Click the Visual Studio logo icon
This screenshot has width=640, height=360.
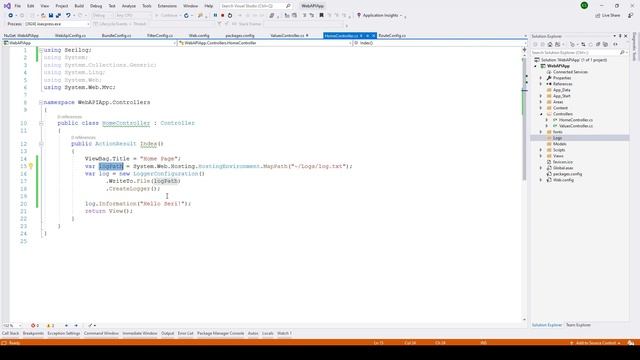tap(7, 6)
